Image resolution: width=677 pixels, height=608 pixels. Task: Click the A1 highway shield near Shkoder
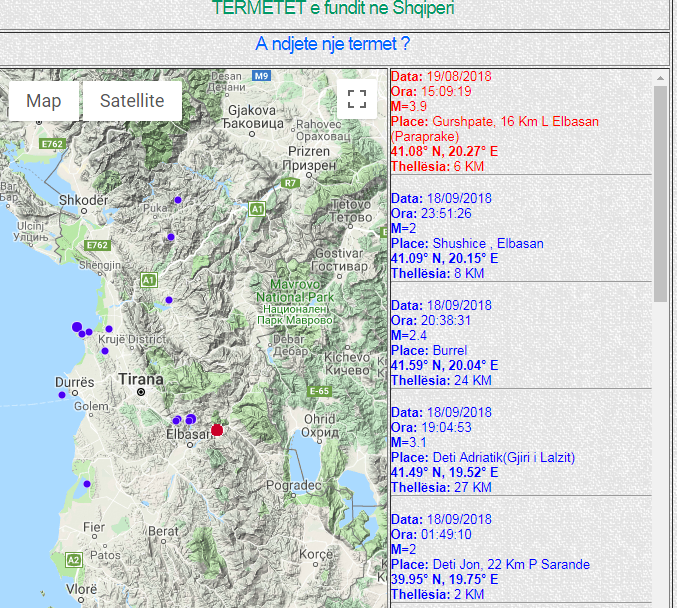click(149, 279)
